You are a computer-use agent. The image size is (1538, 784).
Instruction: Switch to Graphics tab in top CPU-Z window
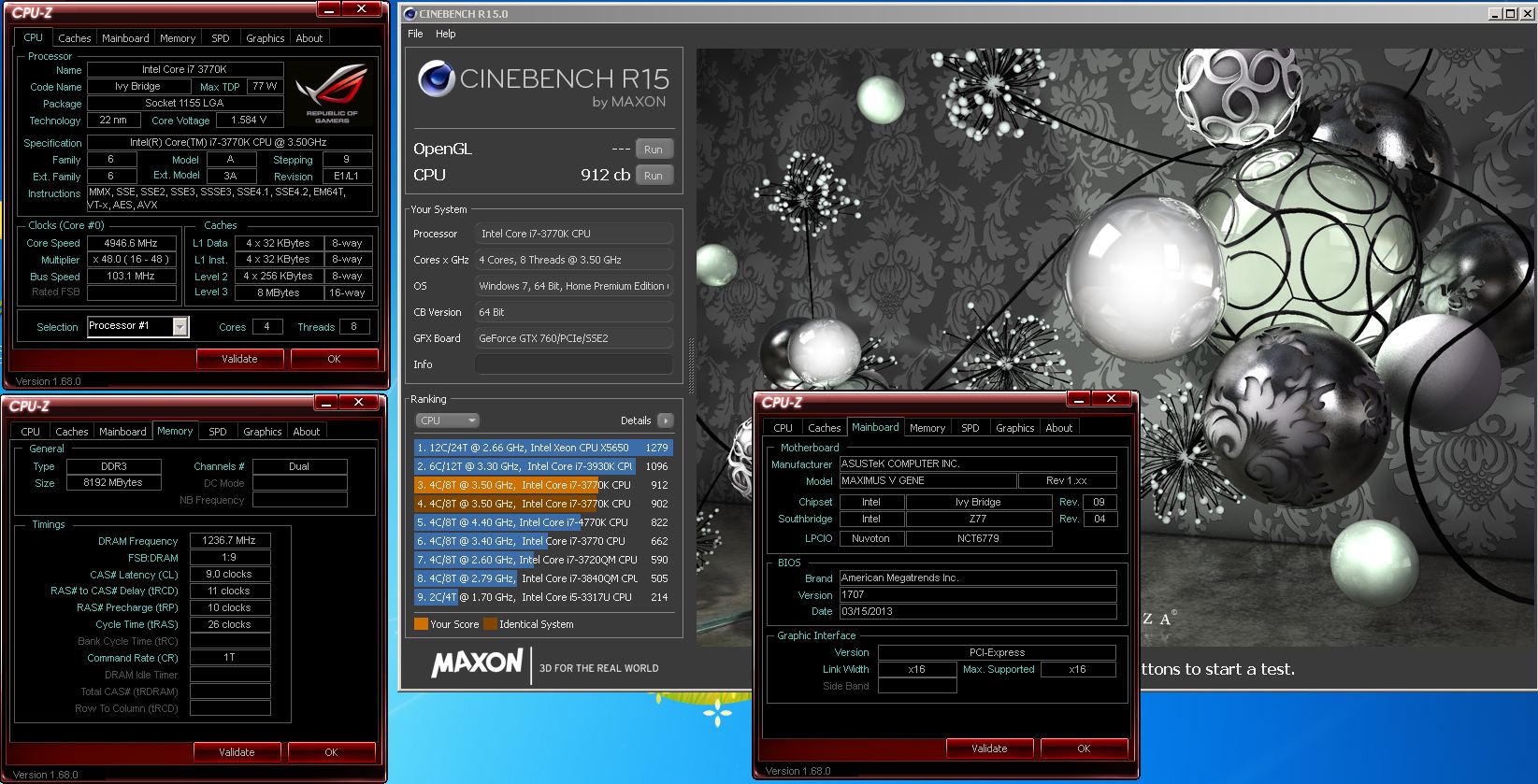click(x=266, y=38)
